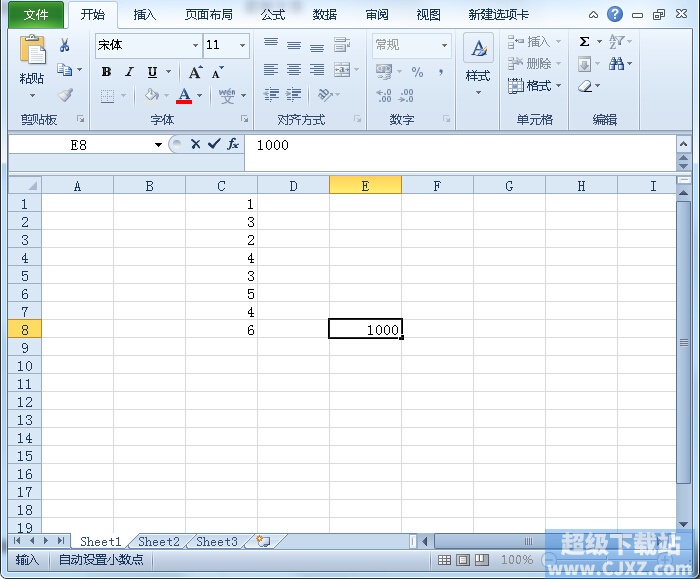This screenshot has width=700, height=579.
Task: Click the phonetic guide wén icon
Action: click(227, 95)
